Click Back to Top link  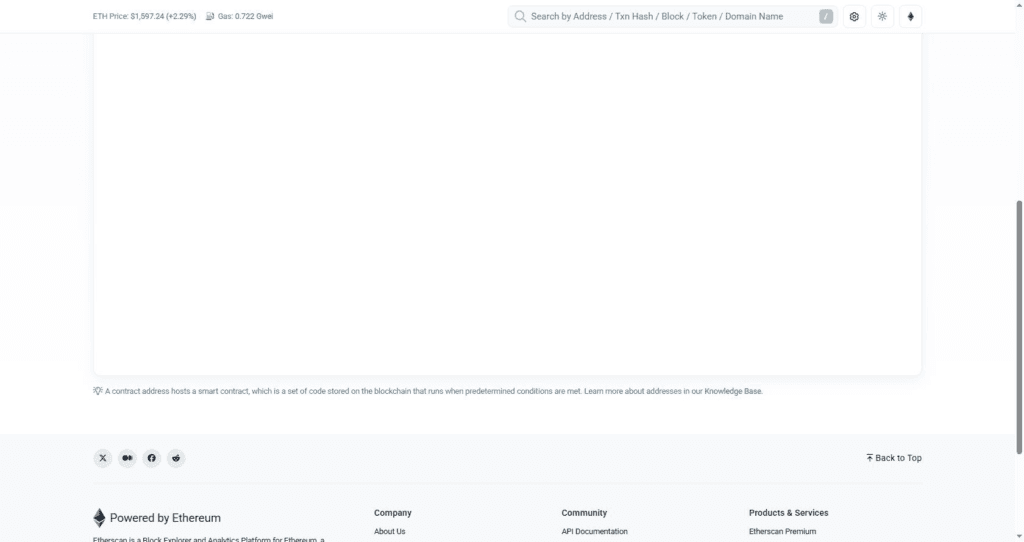tap(893, 458)
